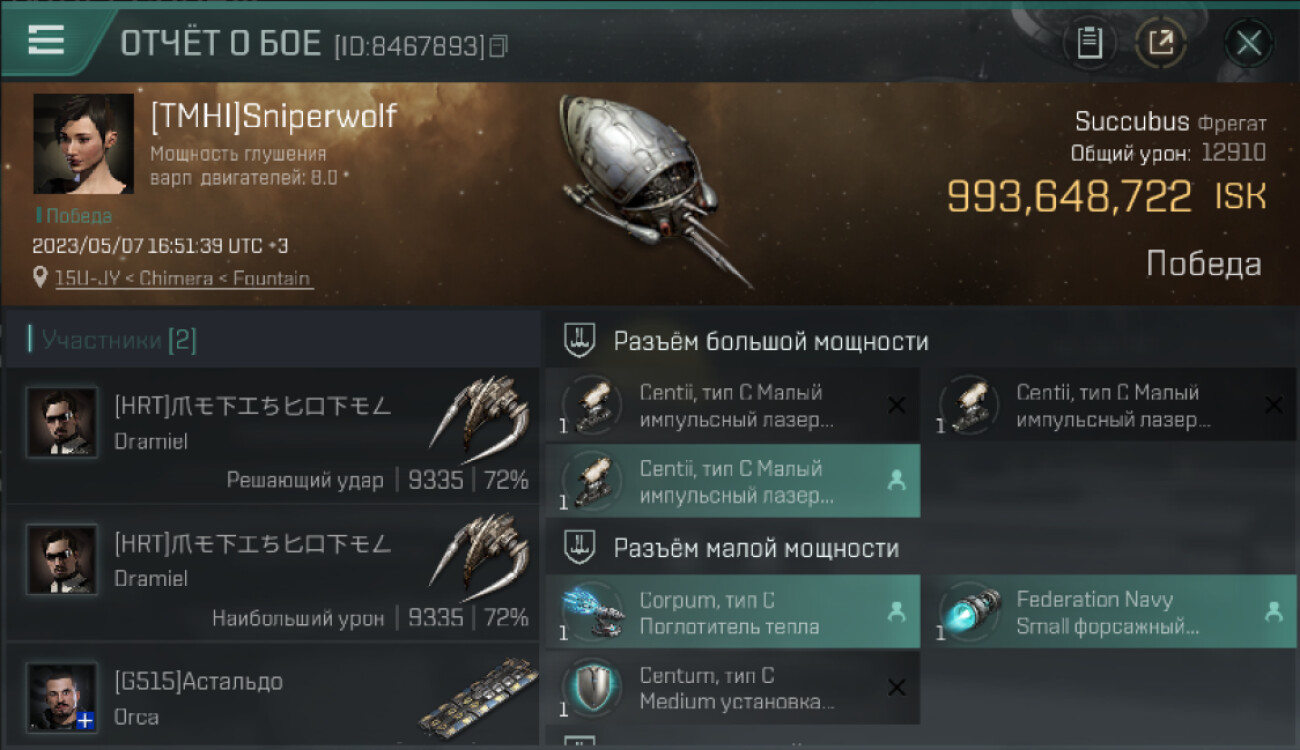This screenshot has width=1300, height=750.
Task: Click the location pin icon
Action: 40,279
